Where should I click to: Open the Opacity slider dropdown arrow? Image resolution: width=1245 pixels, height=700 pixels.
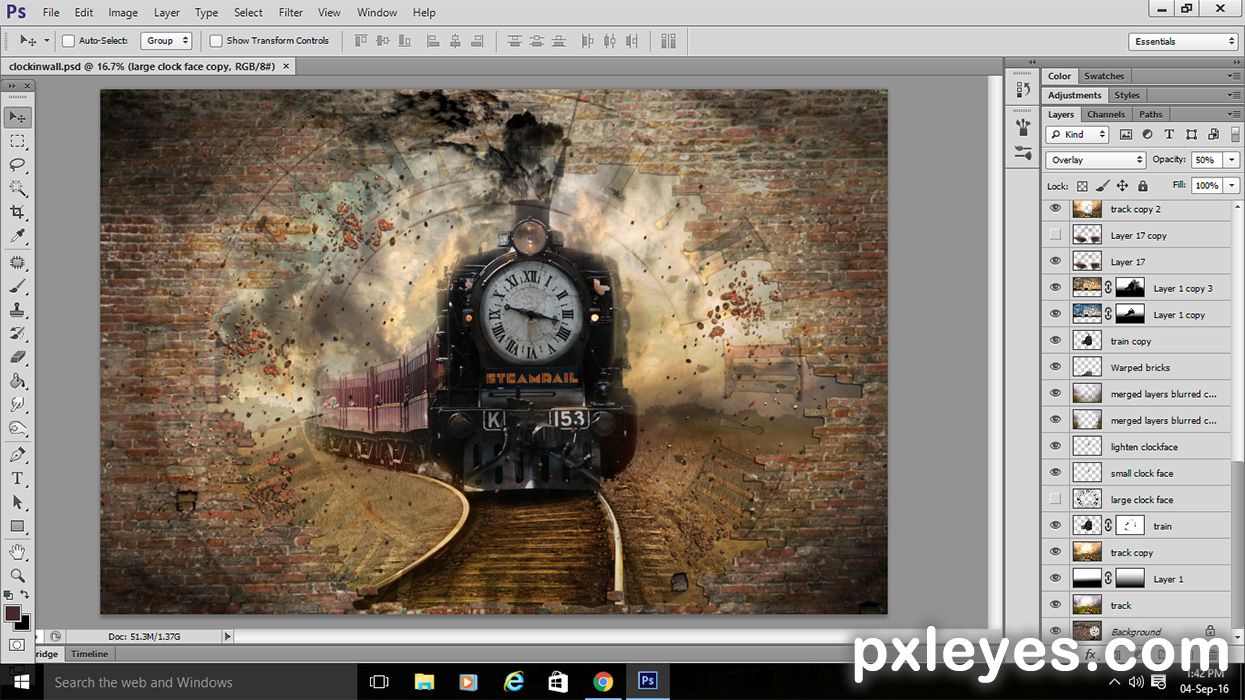pos(1231,160)
